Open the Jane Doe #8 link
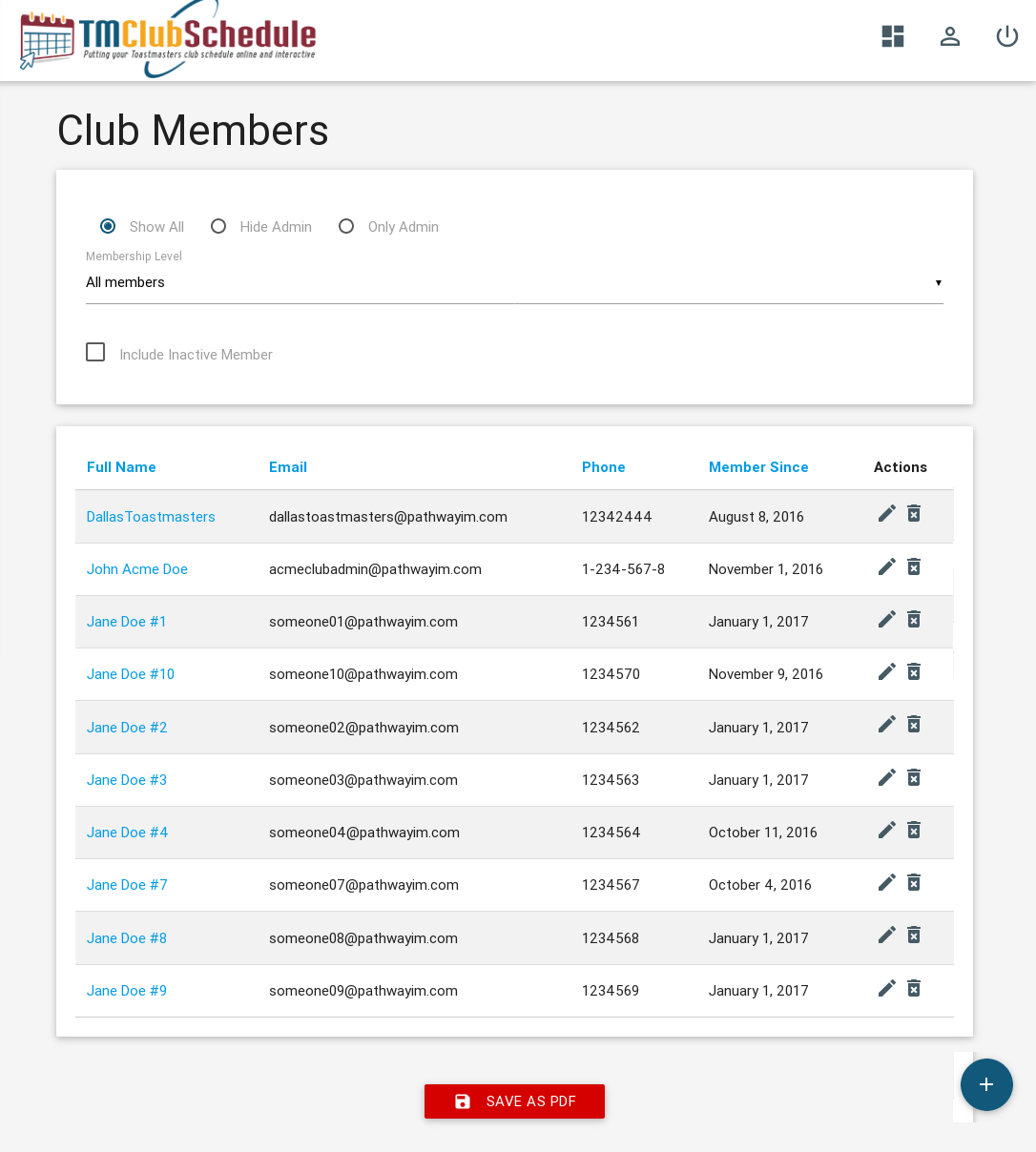 click(127, 938)
